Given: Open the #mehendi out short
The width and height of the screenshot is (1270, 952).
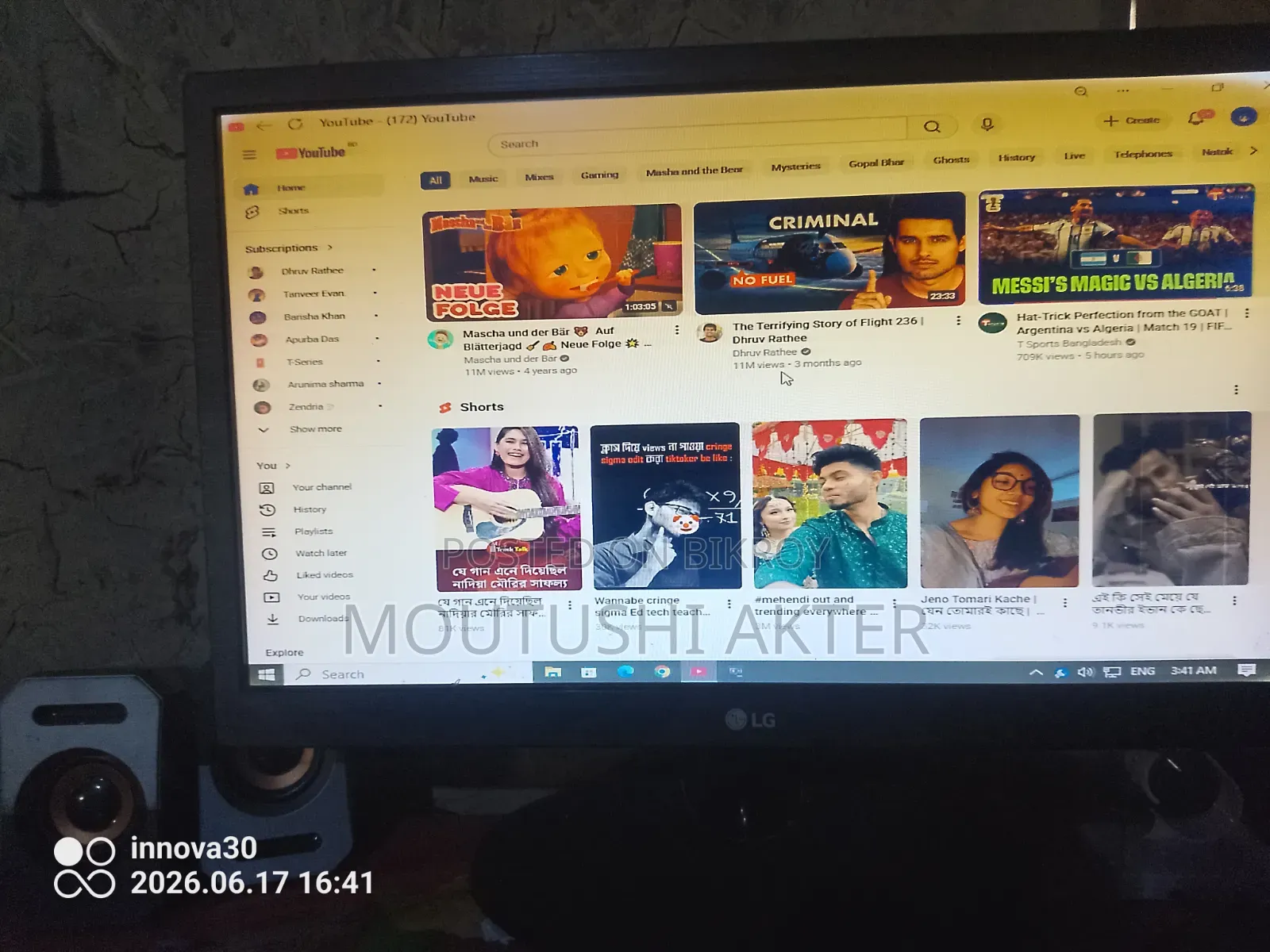Looking at the screenshot, I should coord(829,503).
